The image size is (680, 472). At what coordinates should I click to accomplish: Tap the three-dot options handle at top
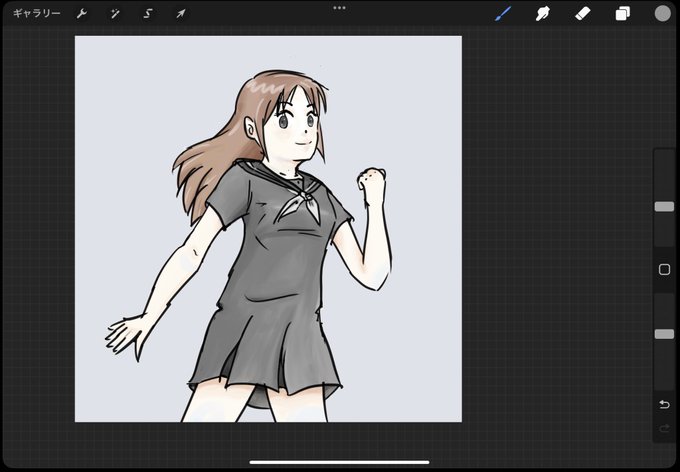(x=340, y=8)
